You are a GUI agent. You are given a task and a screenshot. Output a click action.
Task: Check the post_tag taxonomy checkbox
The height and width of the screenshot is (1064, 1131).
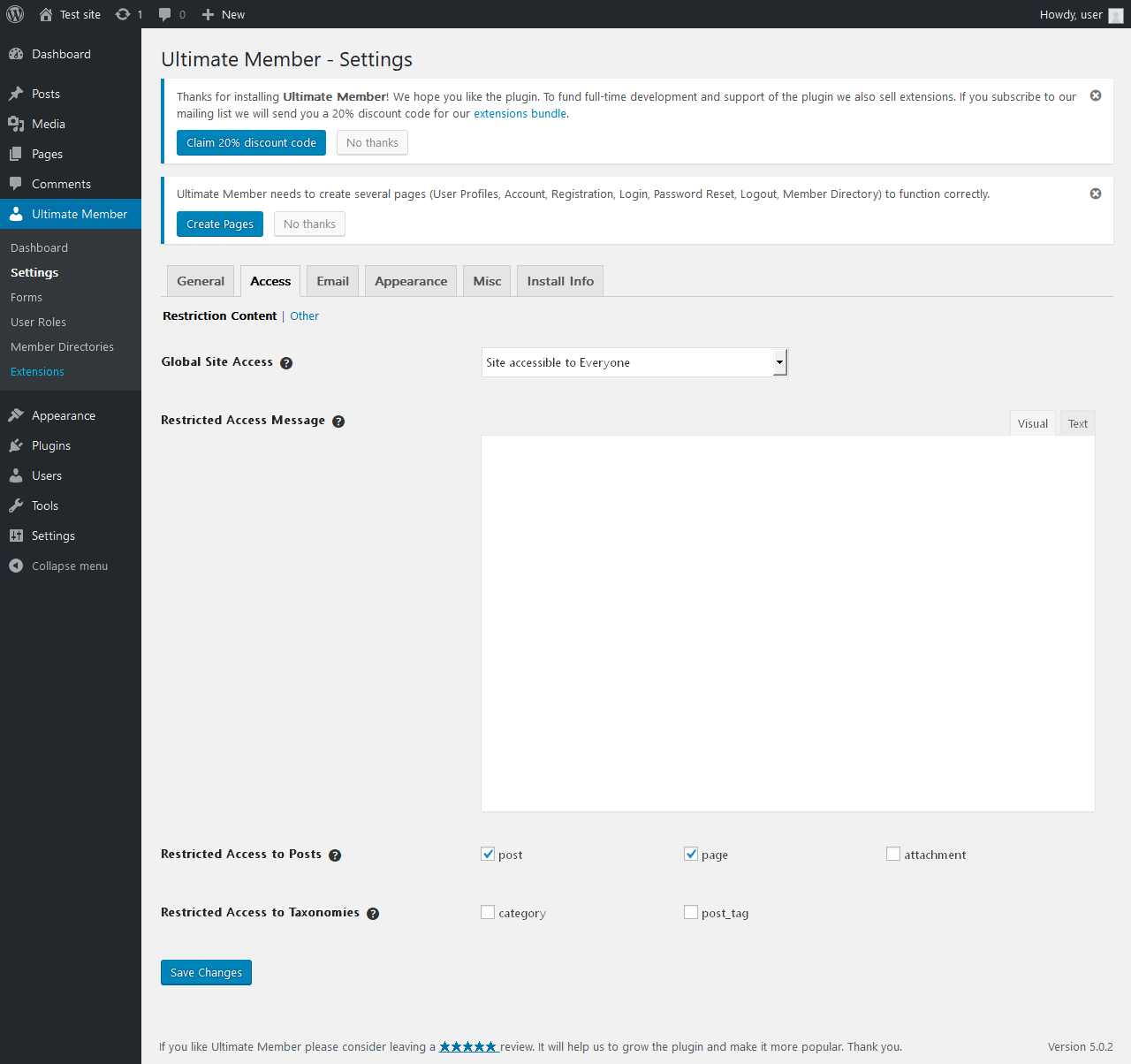691,912
